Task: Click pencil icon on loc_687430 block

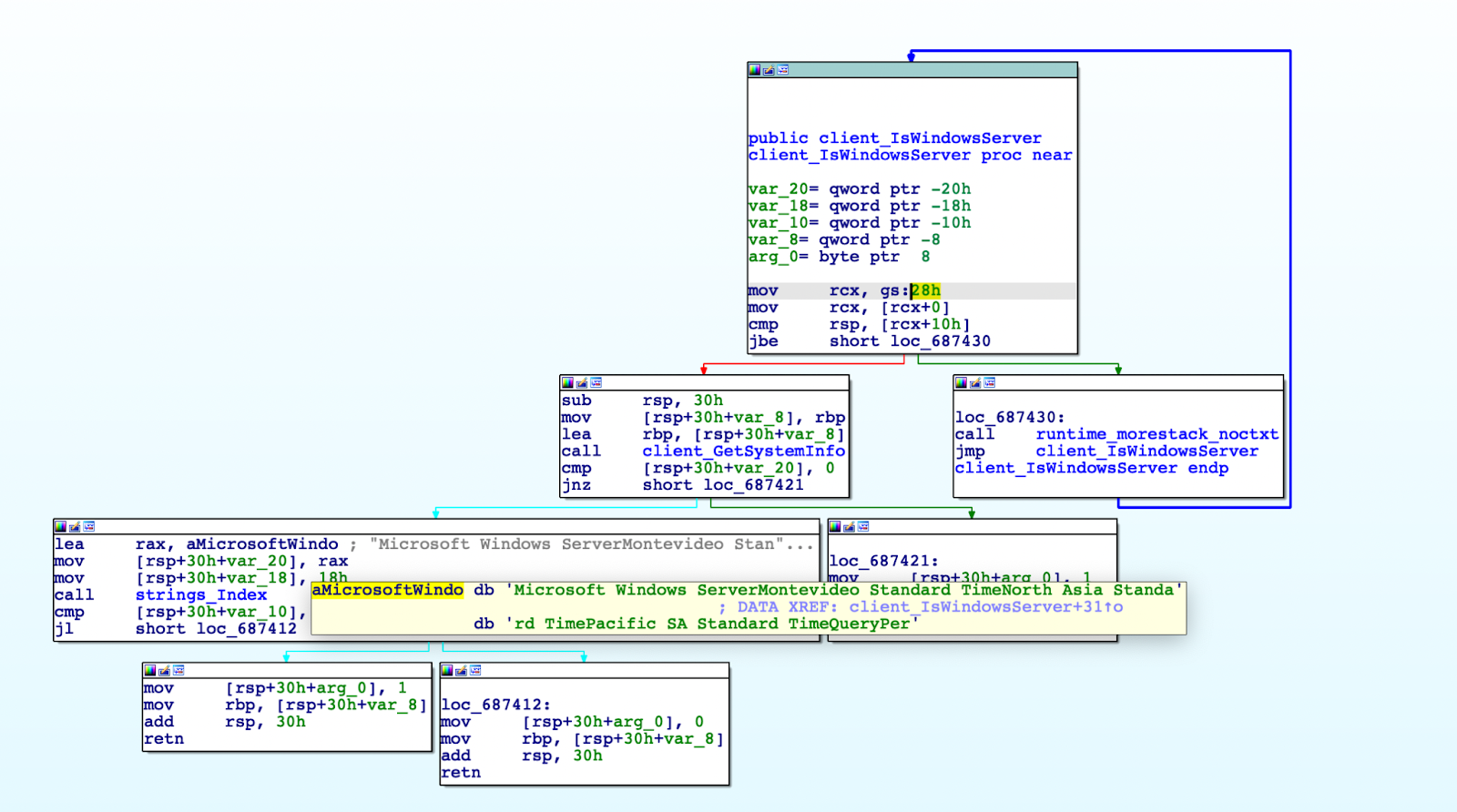Action: 975,383
